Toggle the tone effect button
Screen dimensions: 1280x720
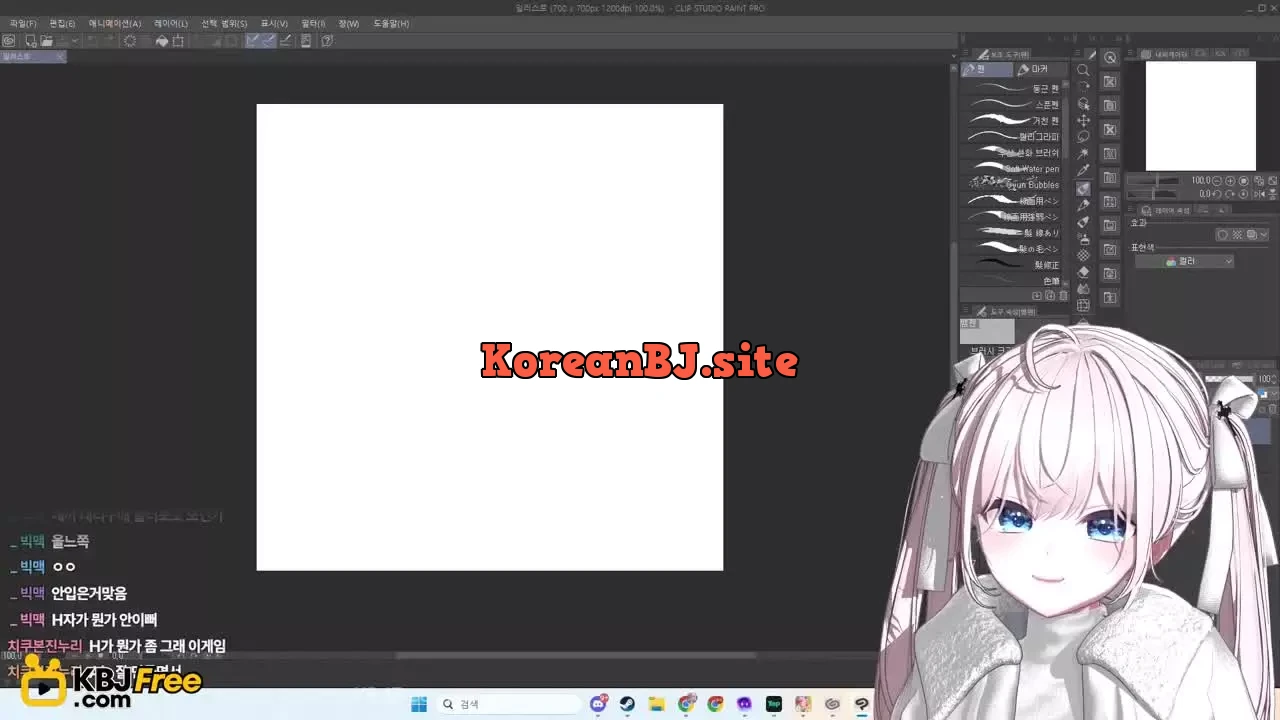pos(1237,235)
